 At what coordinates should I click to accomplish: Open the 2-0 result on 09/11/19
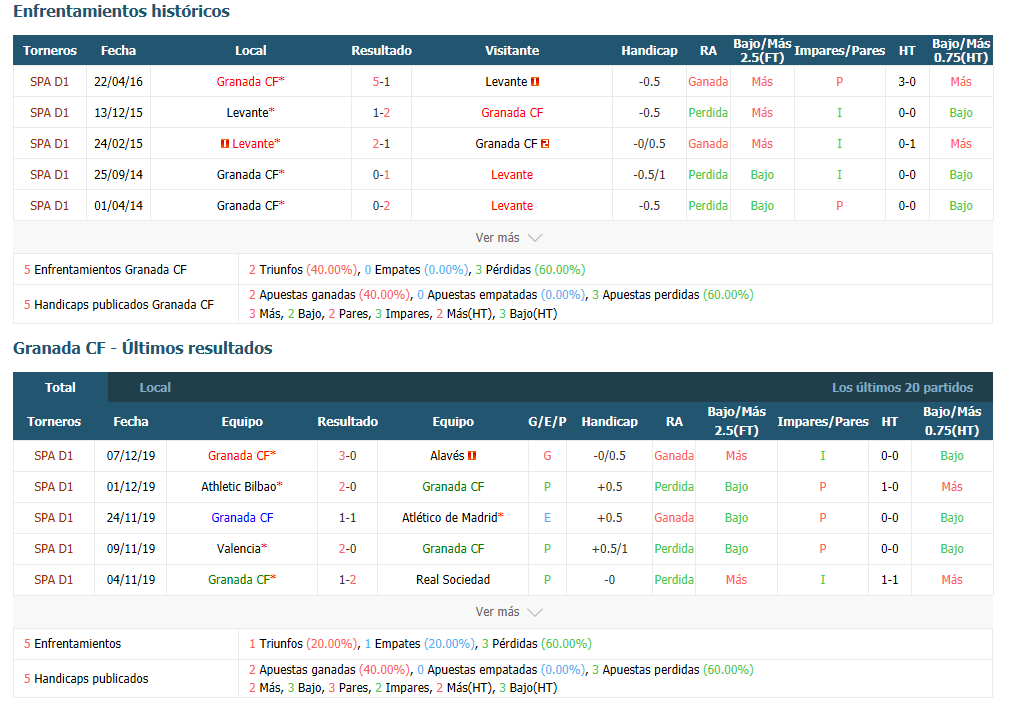[348, 549]
